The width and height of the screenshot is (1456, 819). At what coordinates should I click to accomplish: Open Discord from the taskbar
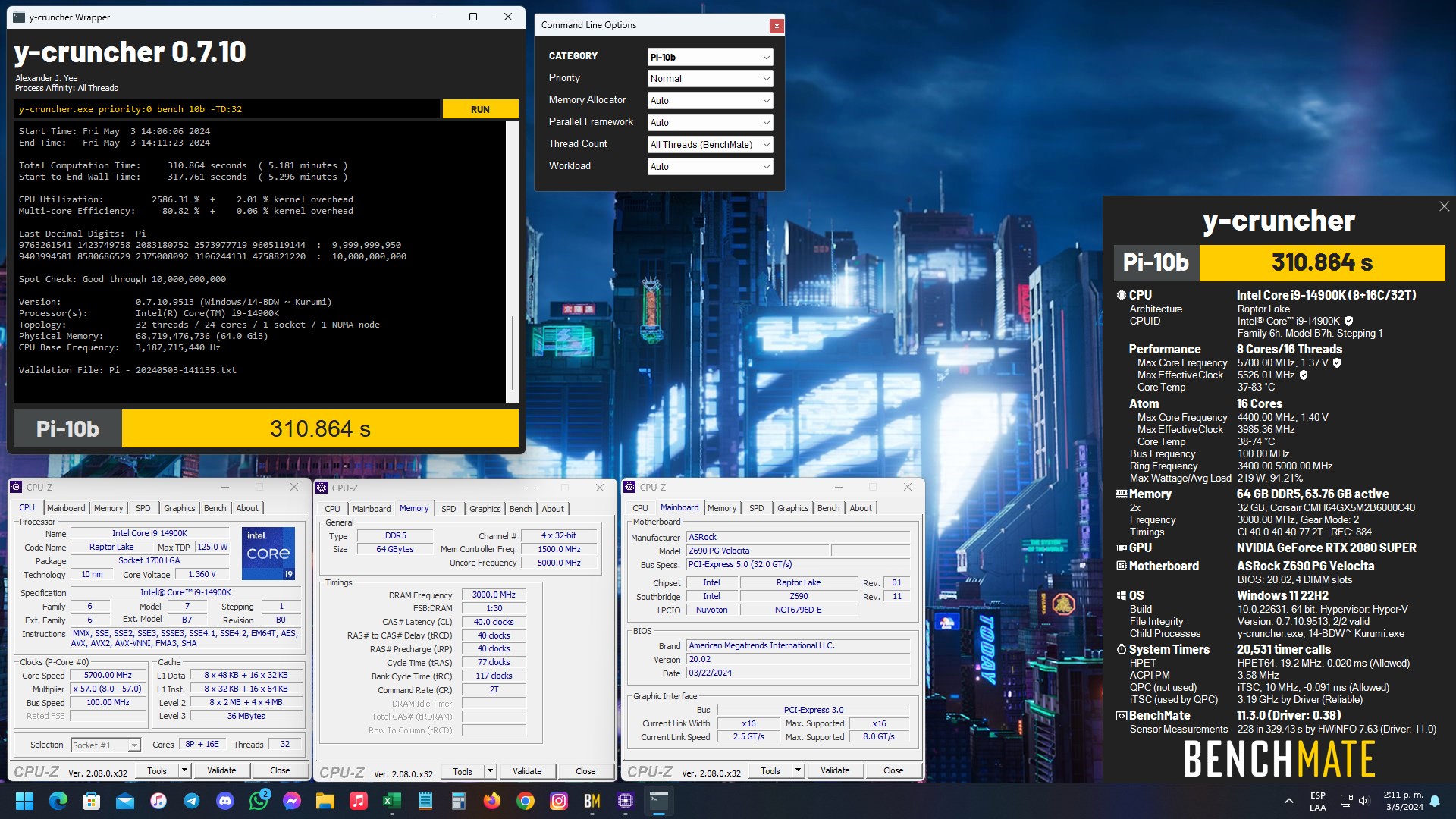coord(225,801)
